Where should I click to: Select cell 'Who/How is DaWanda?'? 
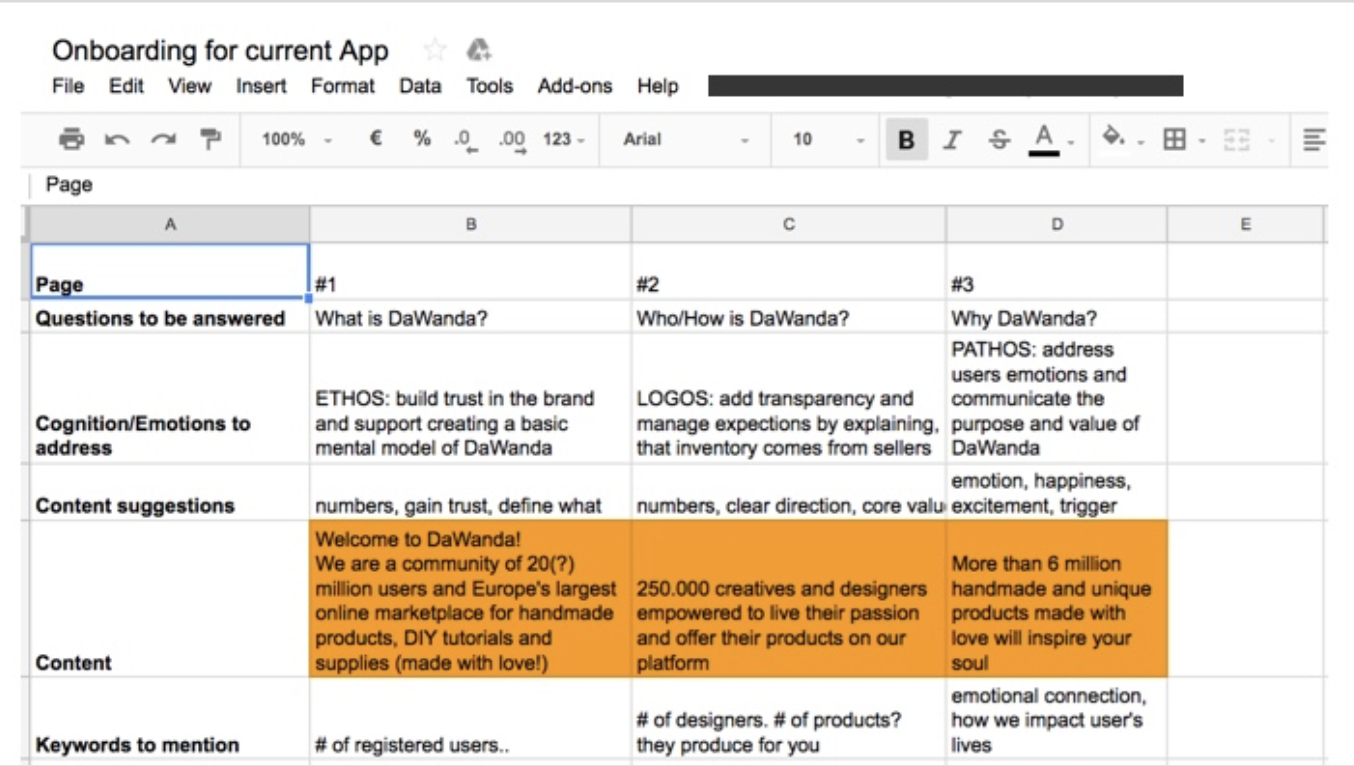pyautogui.click(x=788, y=318)
